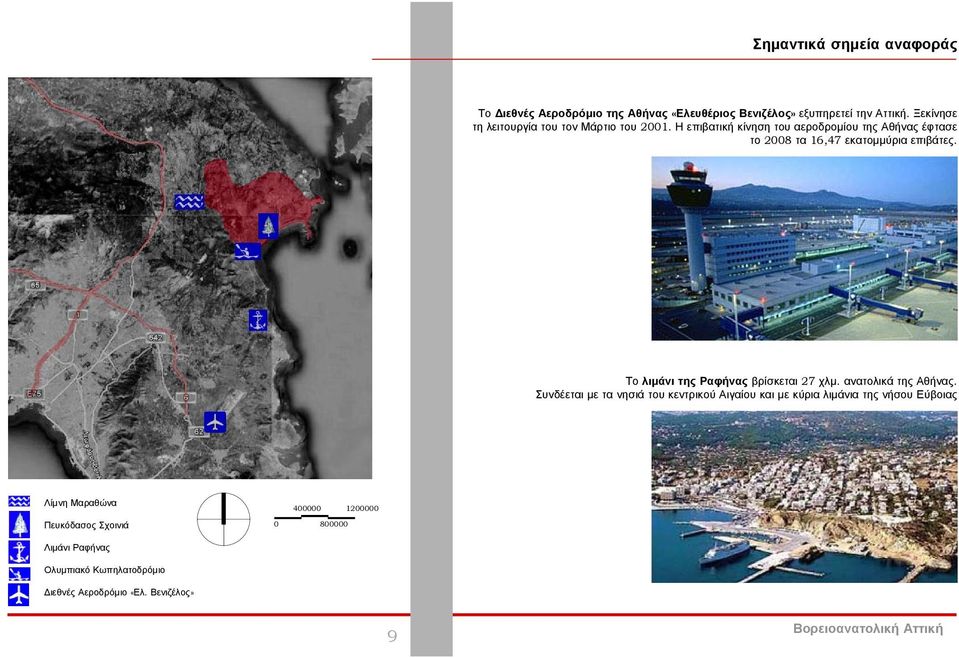Click the airplane icon on the map
Viewport: 959px width, 658px height.
[x=215, y=422]
